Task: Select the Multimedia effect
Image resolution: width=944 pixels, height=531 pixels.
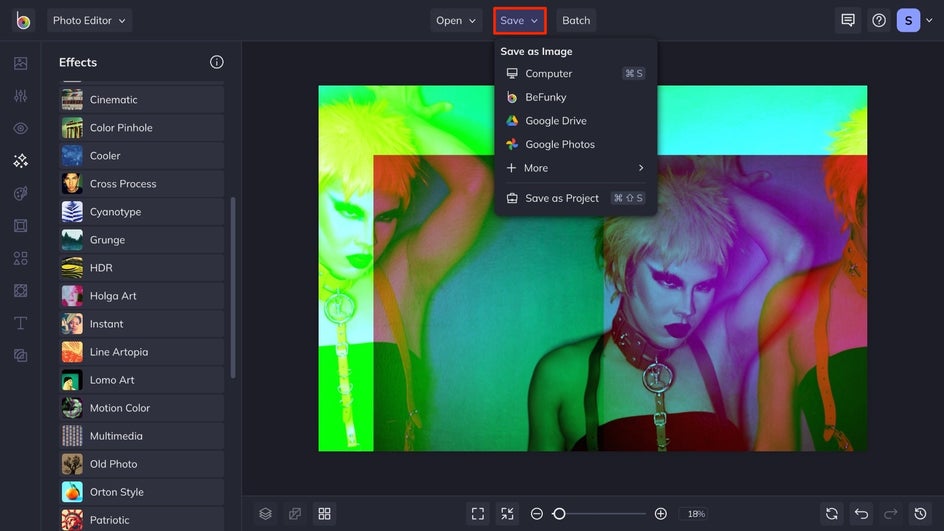Action: [142, 436]
